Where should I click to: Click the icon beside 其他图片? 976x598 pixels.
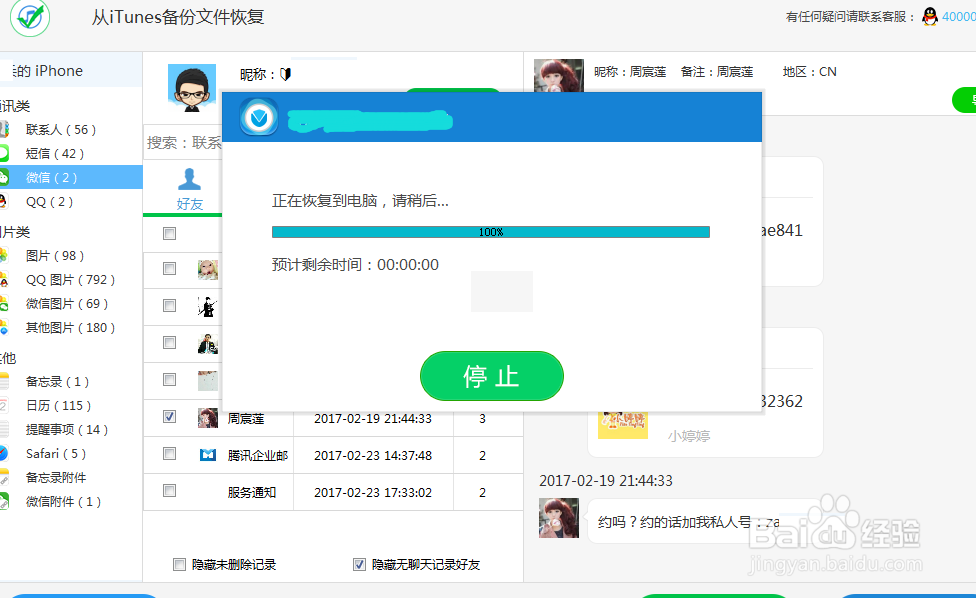click(x=4, y=328)
